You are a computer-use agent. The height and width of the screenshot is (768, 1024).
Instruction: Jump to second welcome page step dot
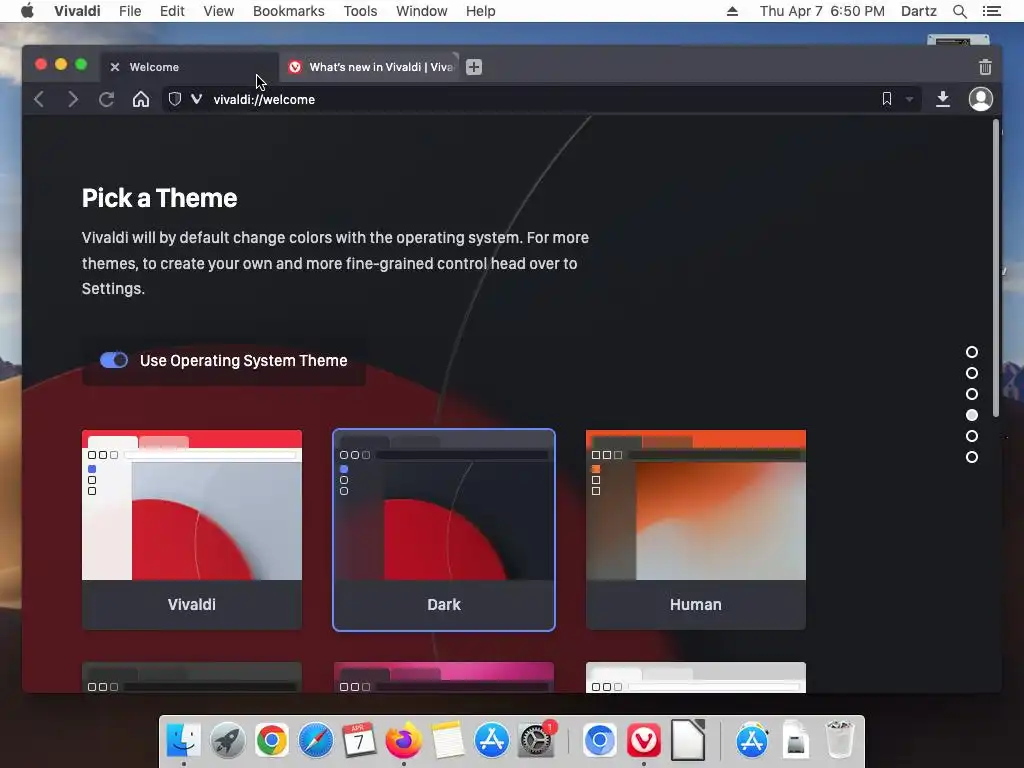pos(972,373)
